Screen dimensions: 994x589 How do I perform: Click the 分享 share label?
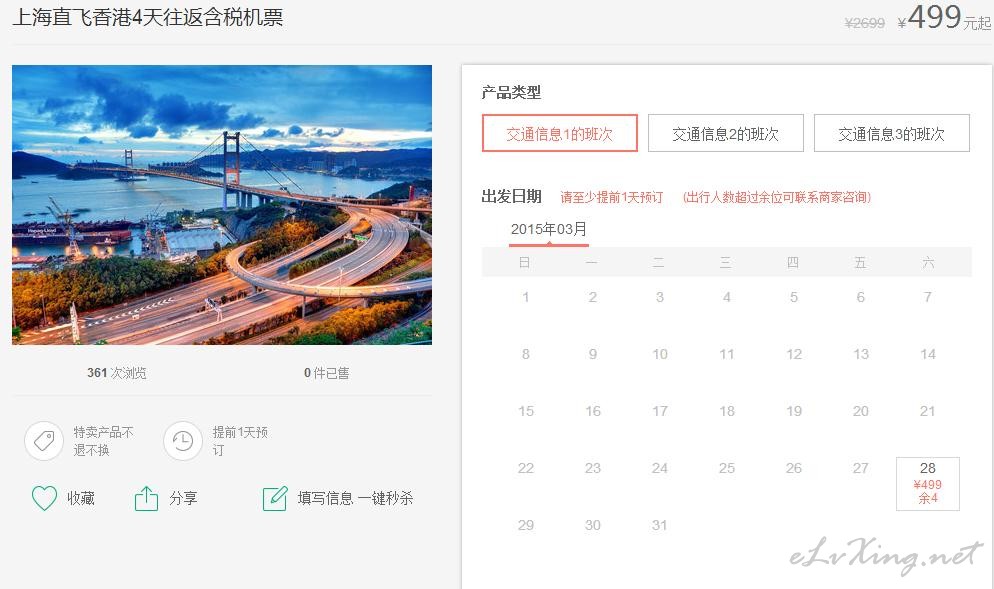coord(183,498)
